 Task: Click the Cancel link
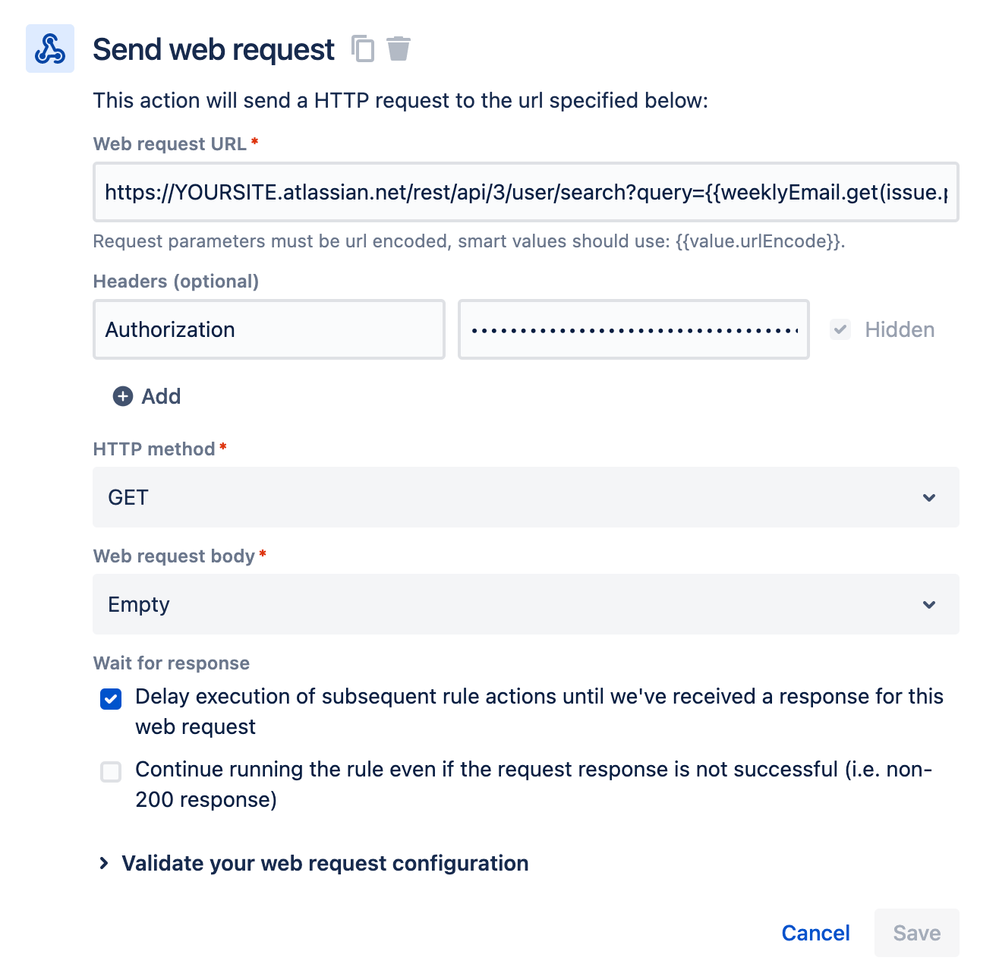pyautogui.click(x=816, y=933)
